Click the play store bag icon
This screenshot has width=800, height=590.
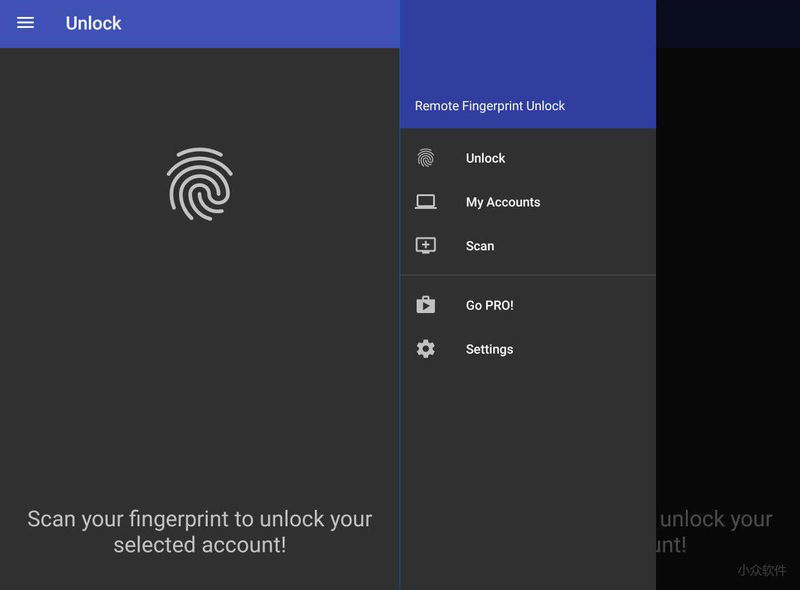point(426,305)
